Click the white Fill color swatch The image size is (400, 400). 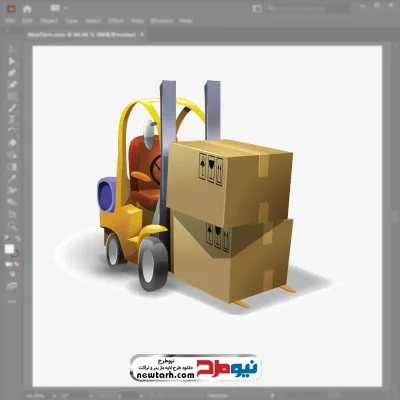click(9, 249)
